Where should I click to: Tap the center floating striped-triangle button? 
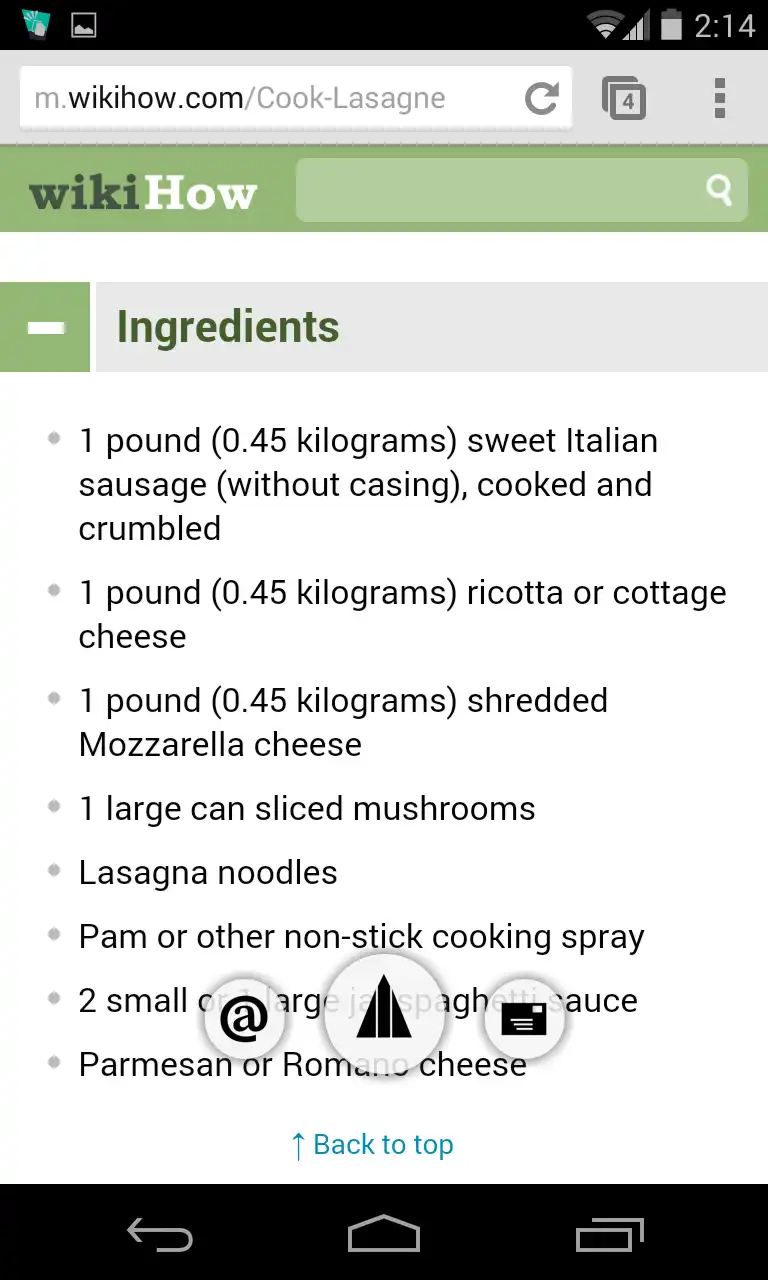point(384,1010)
